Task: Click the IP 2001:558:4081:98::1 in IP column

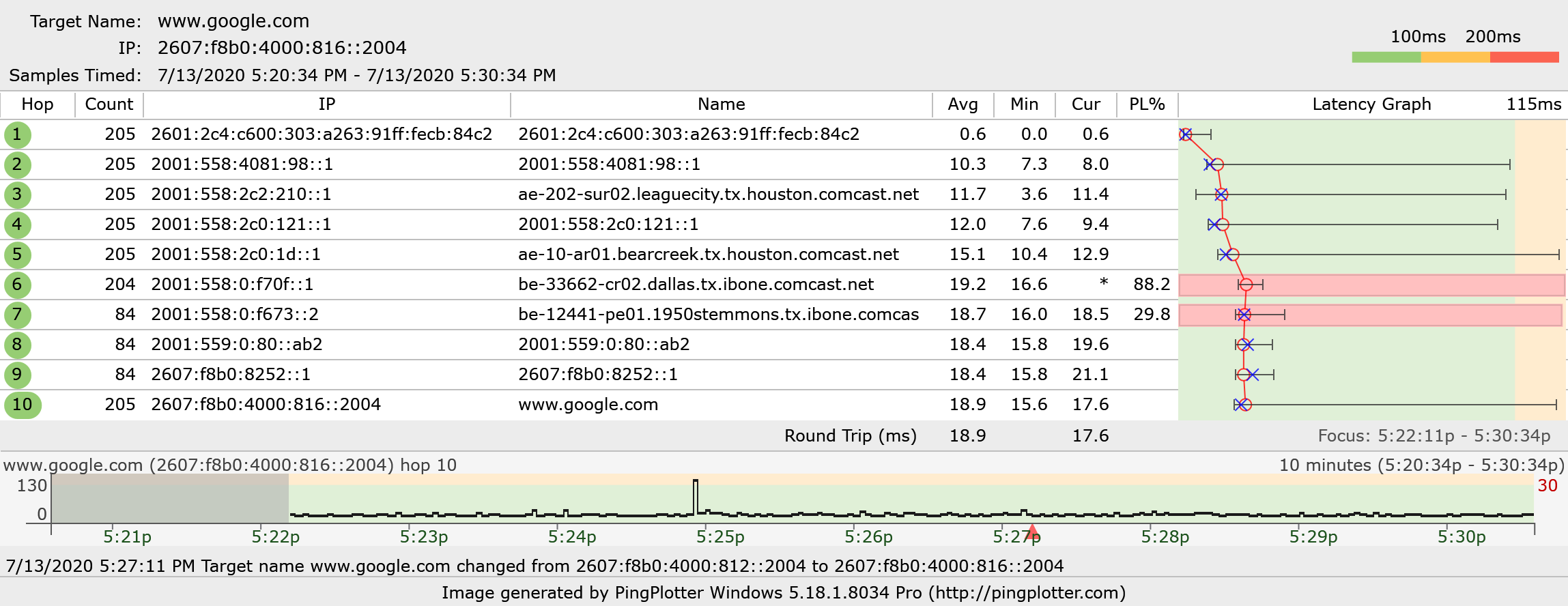Action: click(242, 164)
